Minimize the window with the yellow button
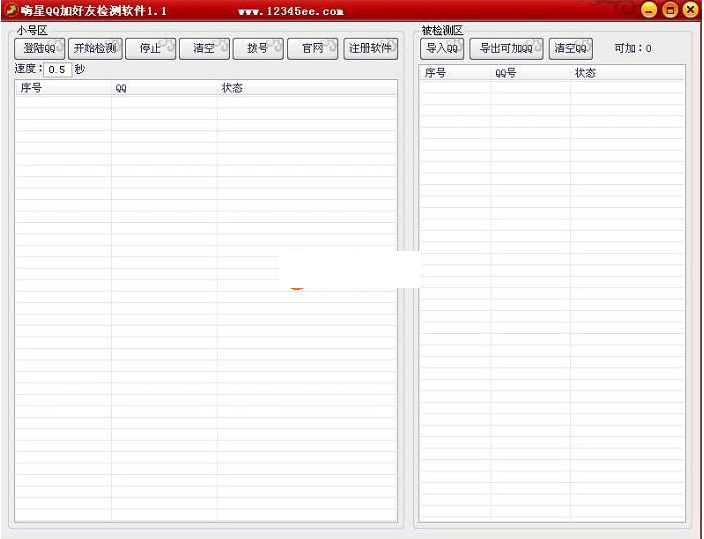Viewport: 704px width, 539px height. tap(649, 10)
